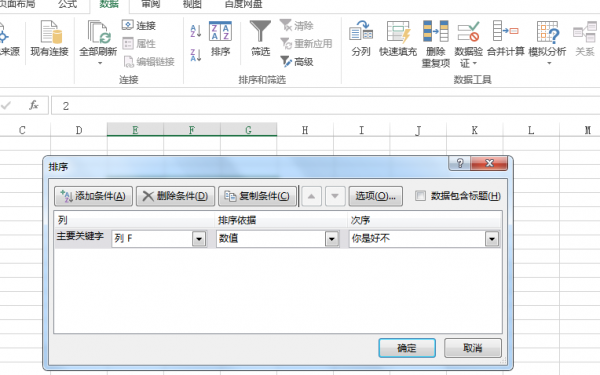Click Delete Condition (删除条件) button
600x375 pixels.
point(175,196)
